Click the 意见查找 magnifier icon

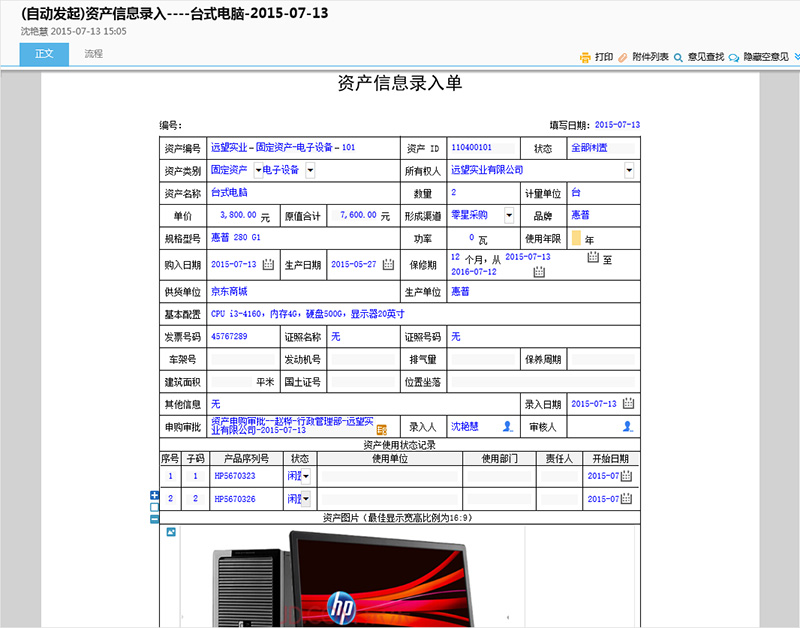678,58
